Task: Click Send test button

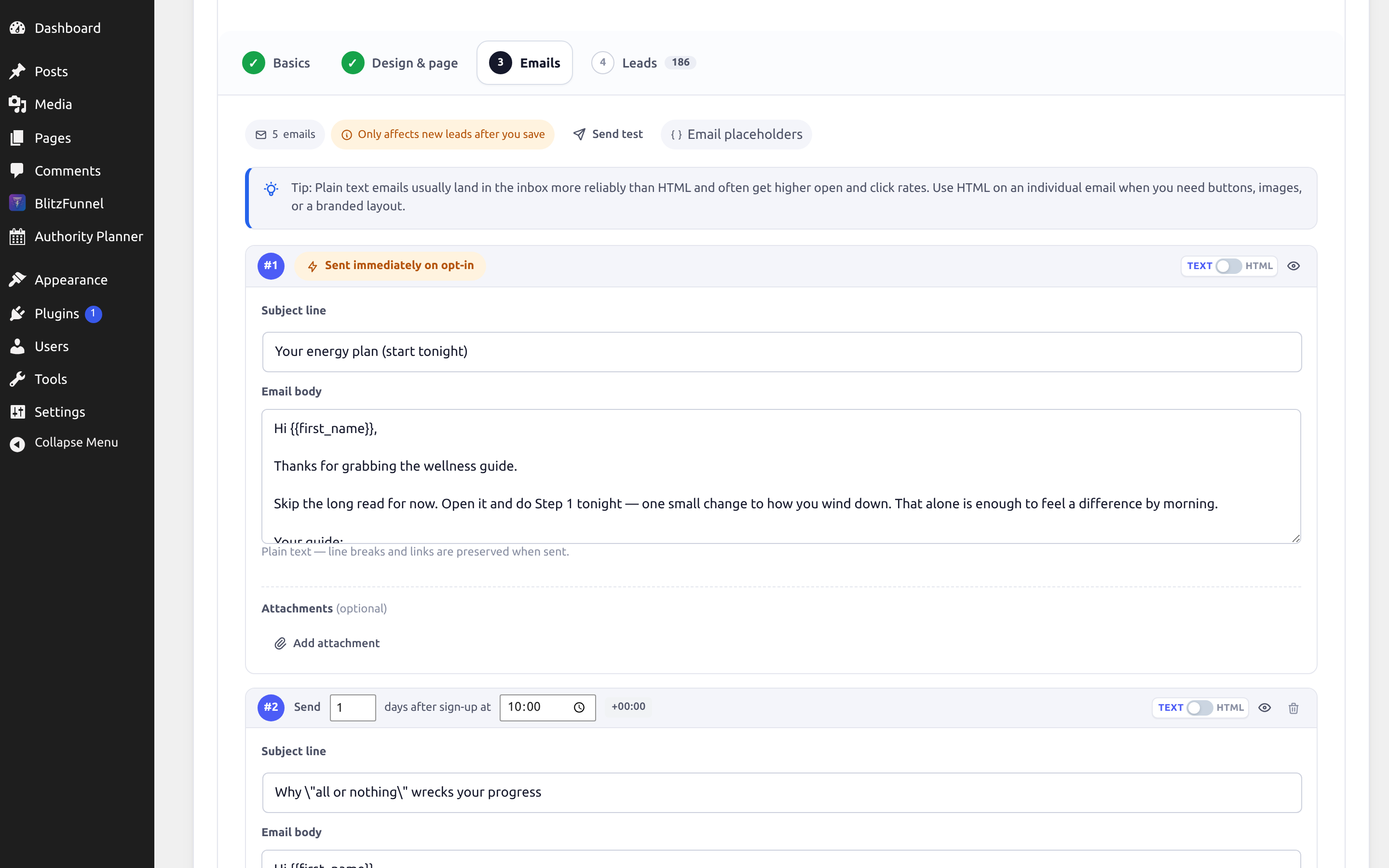Action: pyautogui.click(x=608, y=135)
